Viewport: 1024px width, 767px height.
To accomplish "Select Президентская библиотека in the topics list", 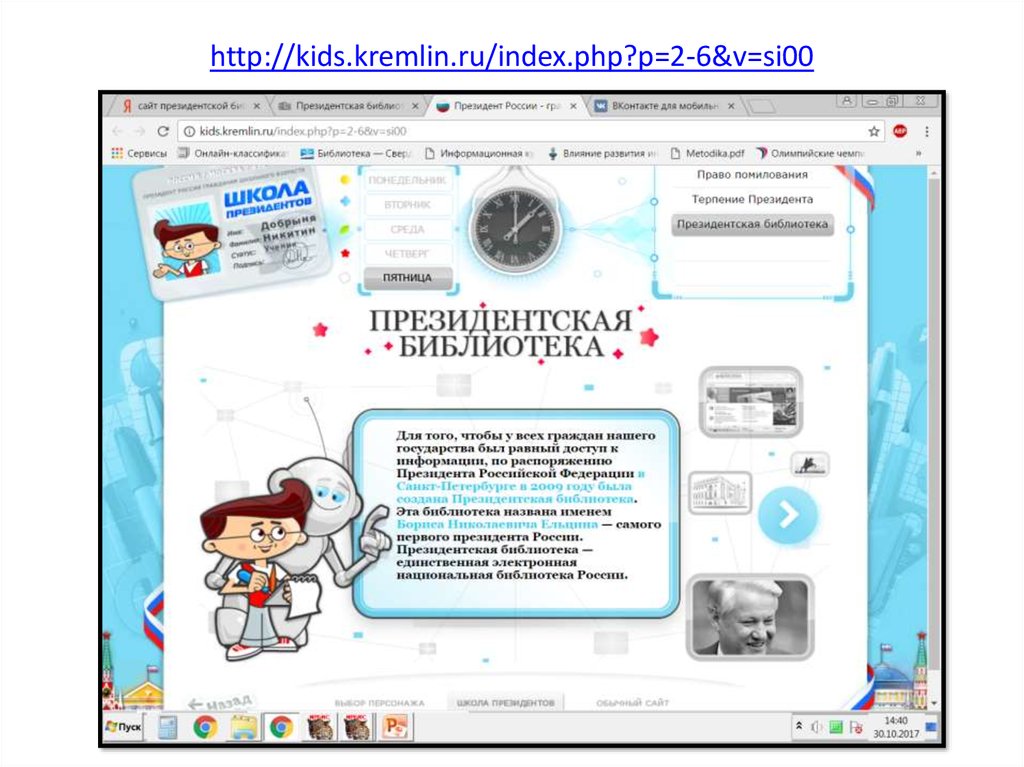I will (x=751, y=224).
